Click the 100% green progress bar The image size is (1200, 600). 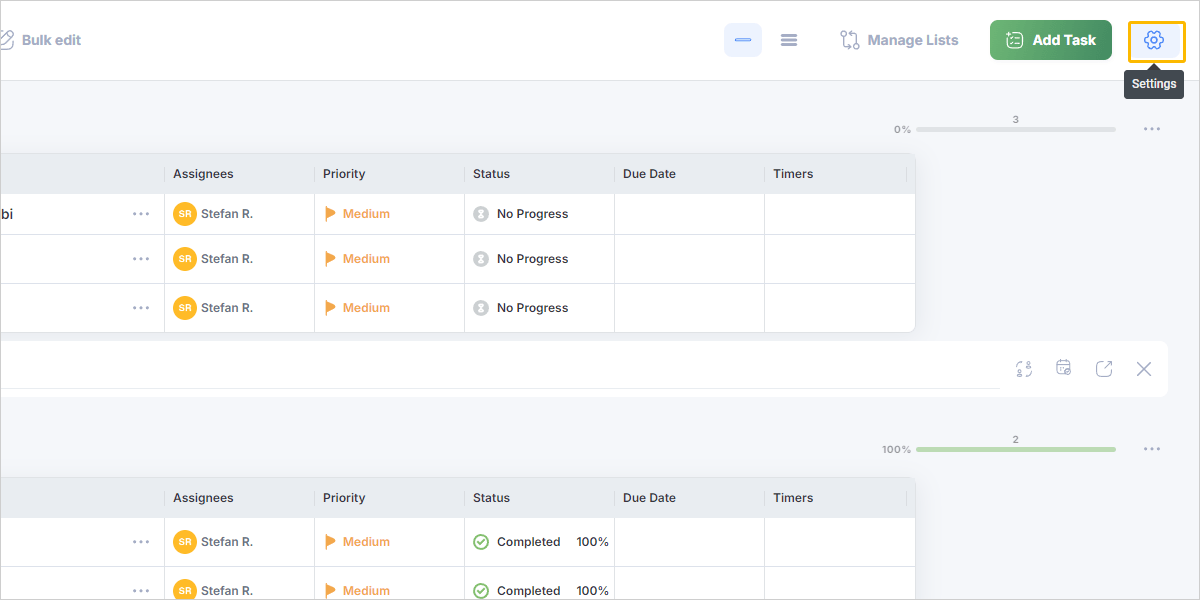tap(1015, 450)
